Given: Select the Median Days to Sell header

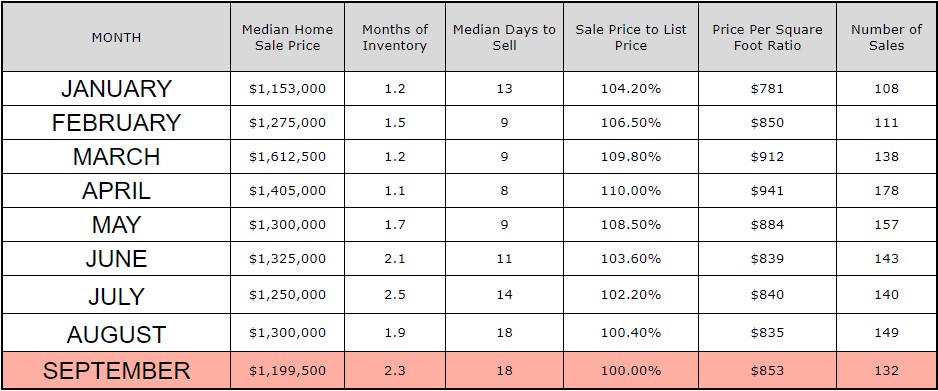Looking at the screenshot, I should pyautogui.click(x=504, y=37).
